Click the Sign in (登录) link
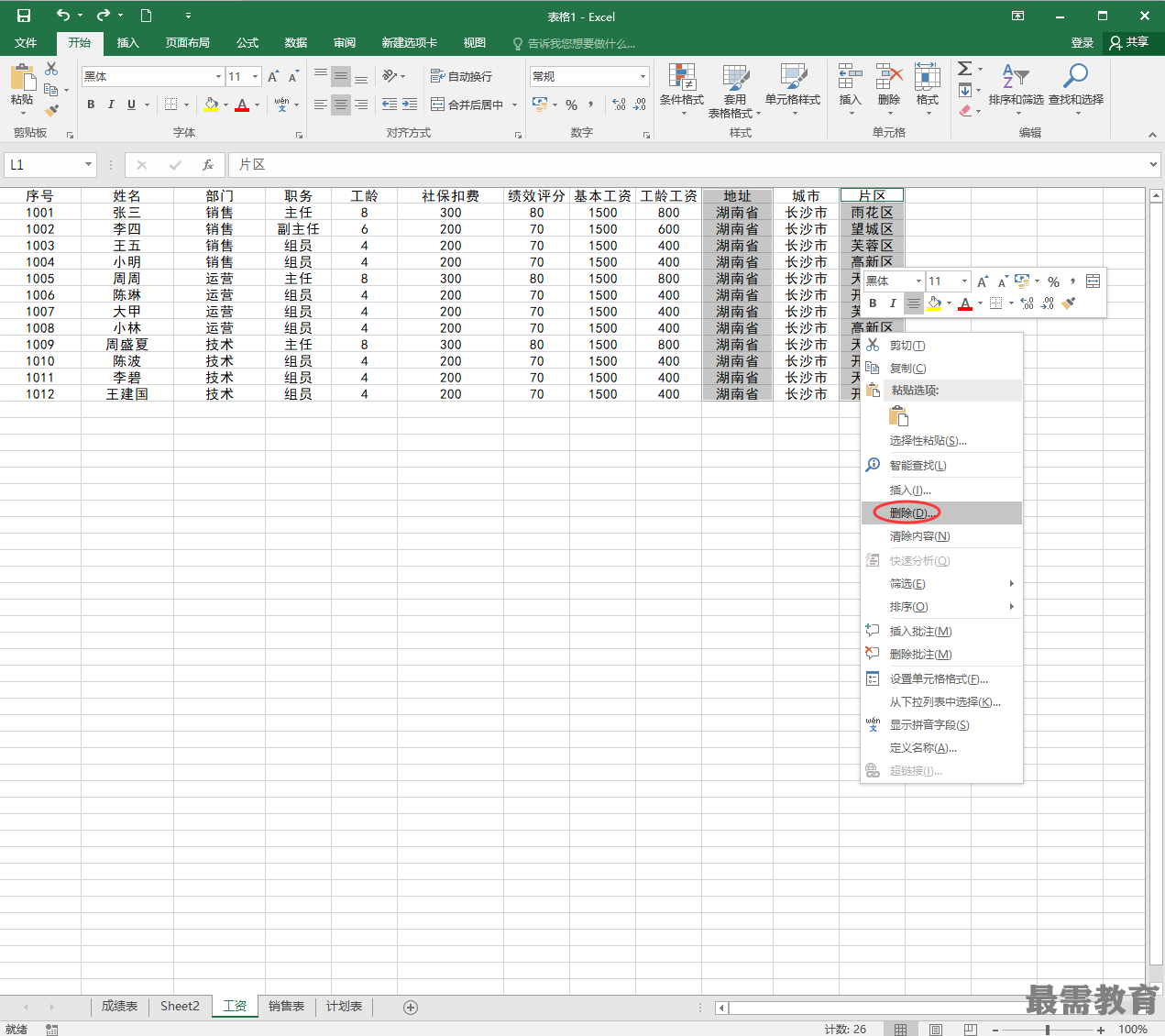The image size is (1165, 1036). coord(1083,43)
